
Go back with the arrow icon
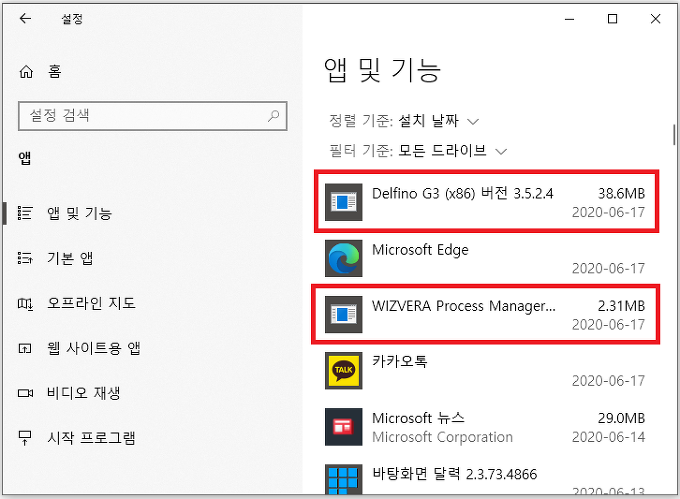click(25, 18)
